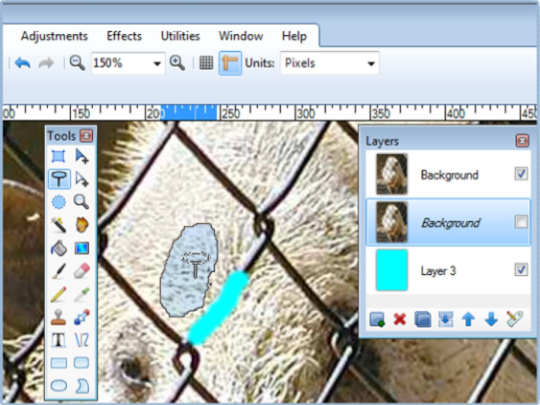Select the Paint Bucket tool
540x405 pixels.
[x=59, y=248]
